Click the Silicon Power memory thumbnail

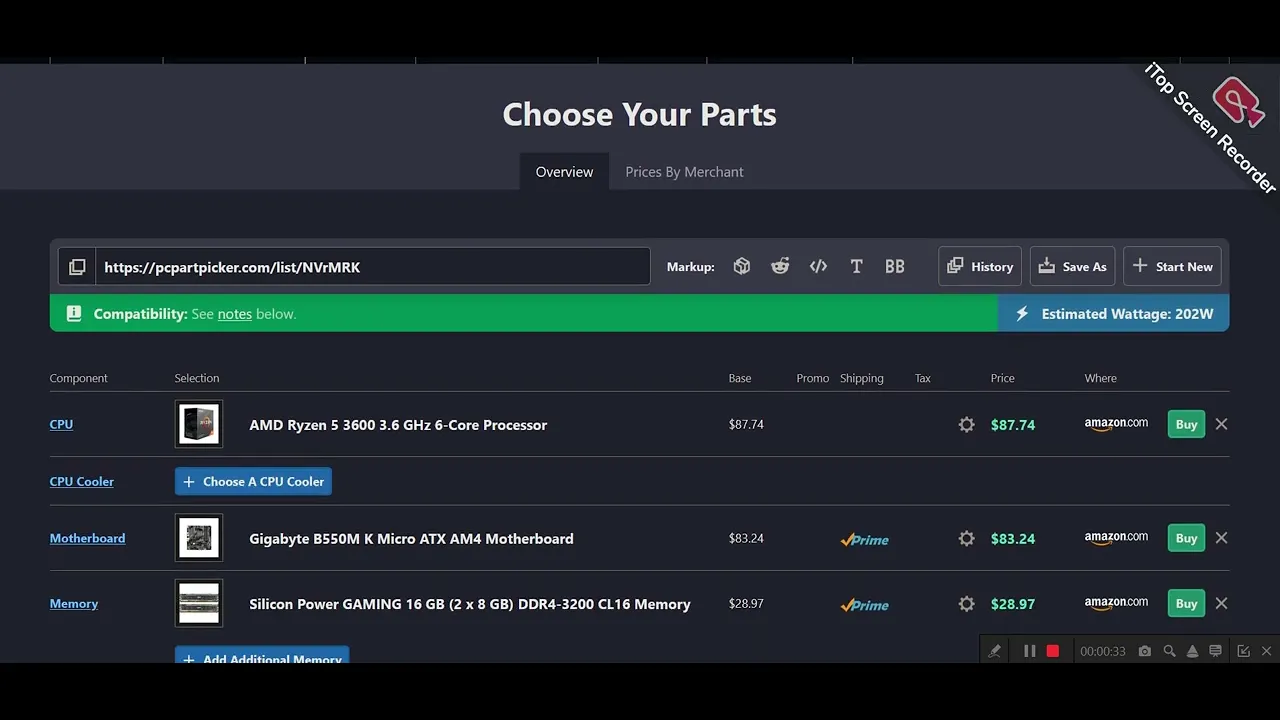click(x=199, y=603)
